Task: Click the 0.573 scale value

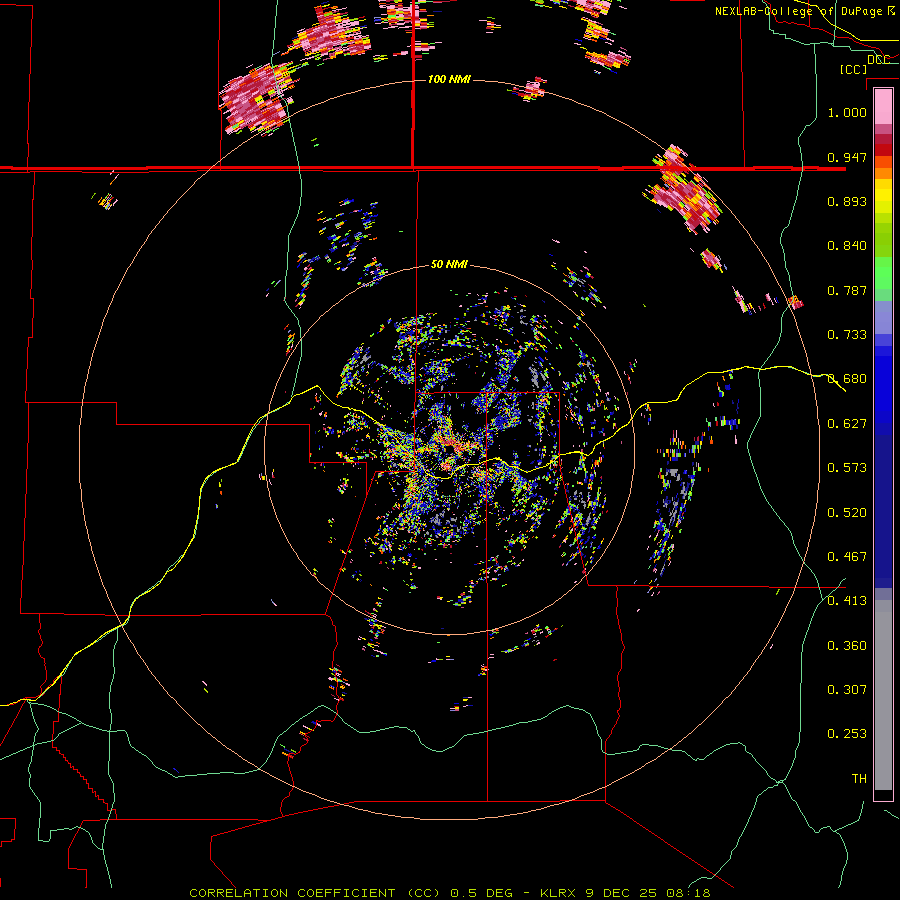Action: (847, 468)
